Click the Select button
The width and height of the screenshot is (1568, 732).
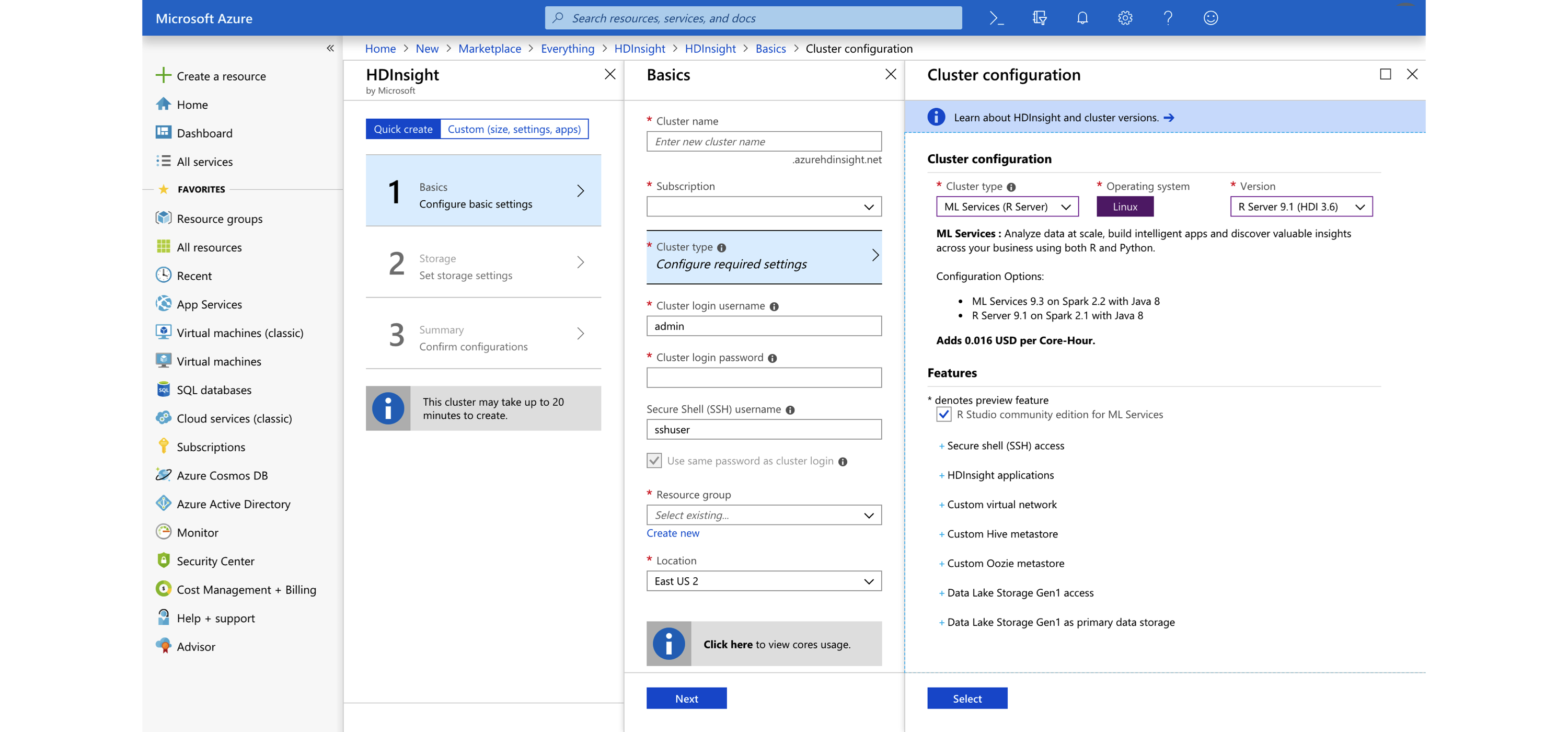pyautogui.click(x=967, y=699)
